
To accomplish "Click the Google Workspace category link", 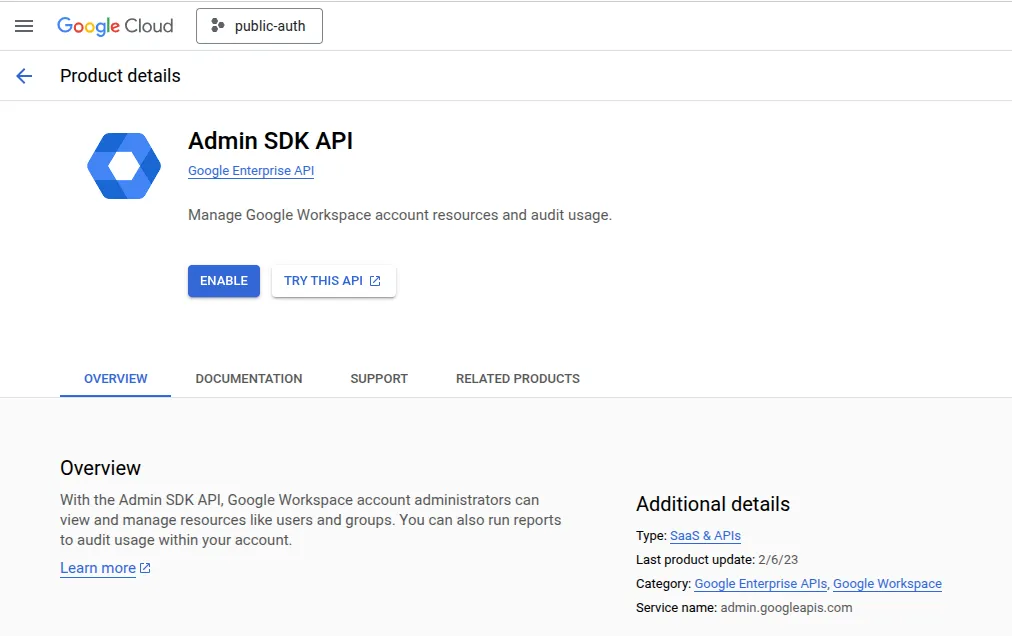I will pyautogui.click(x=887, y=583).
